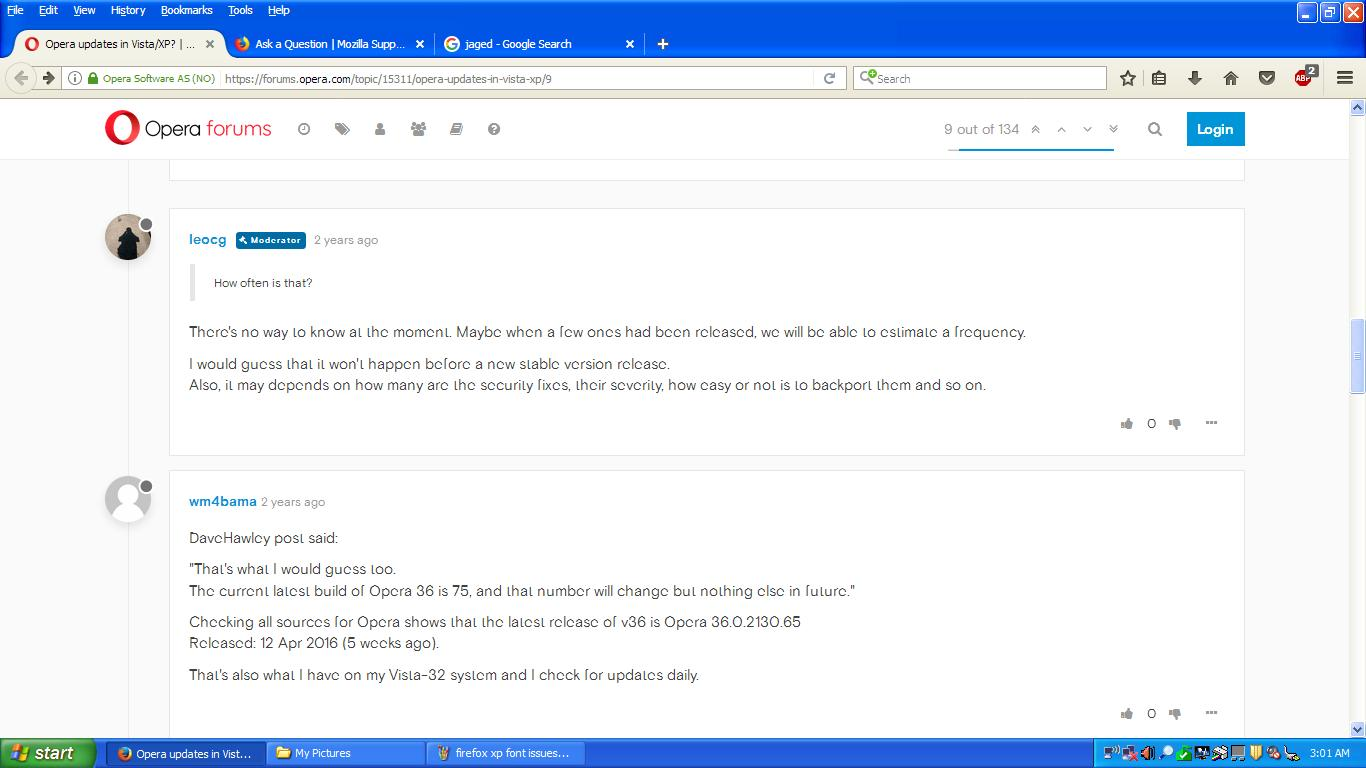
Task: Open a new tab with the plus button
Action: tap(662, 44)
